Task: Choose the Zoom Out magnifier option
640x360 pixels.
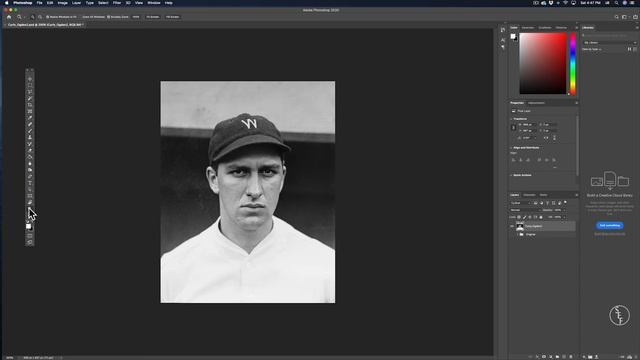Action: pyautogui.click(x=40, y=17)
